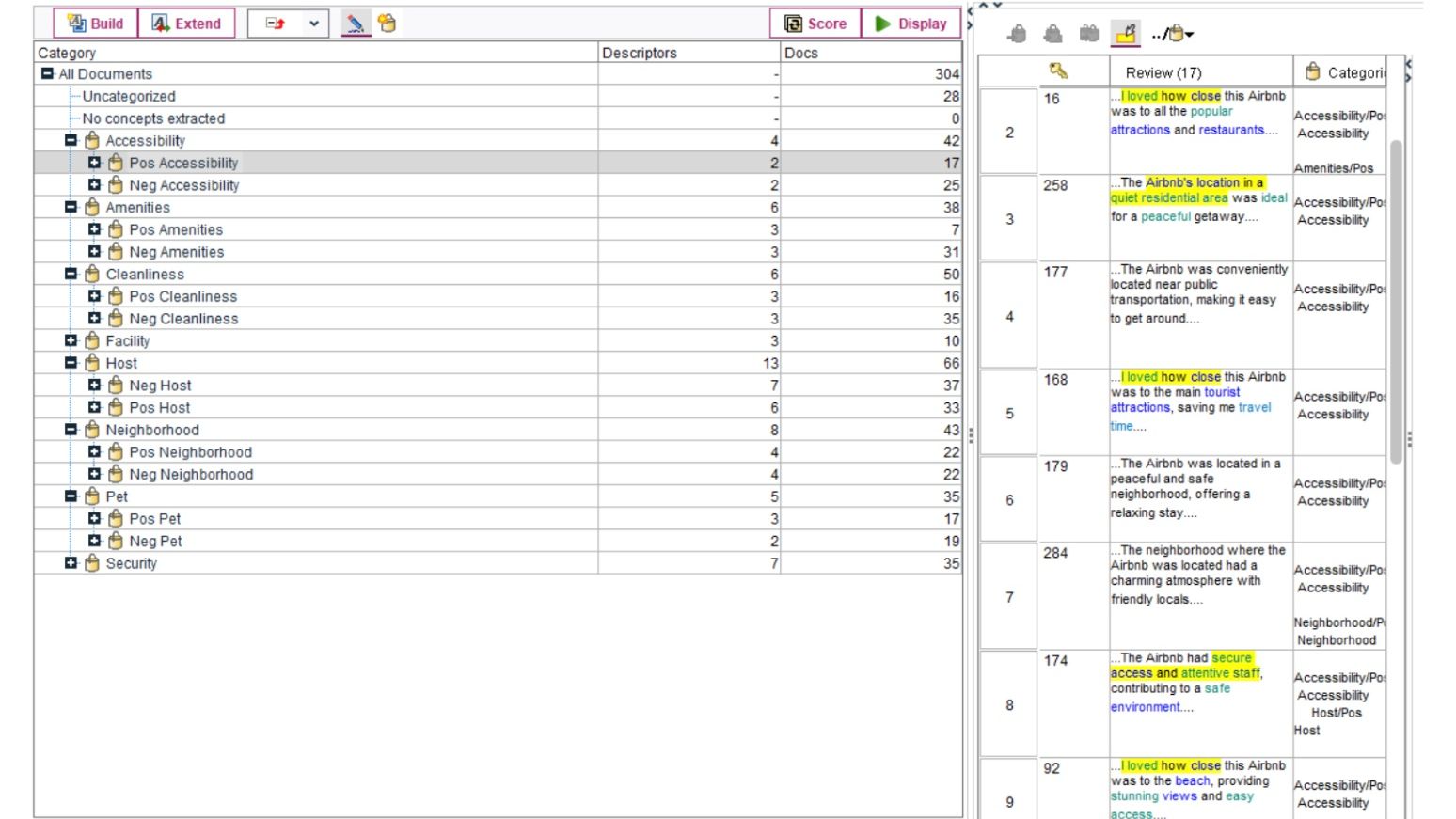Click the bag icon beside Neg Cleanliness

tap(116, 319)
